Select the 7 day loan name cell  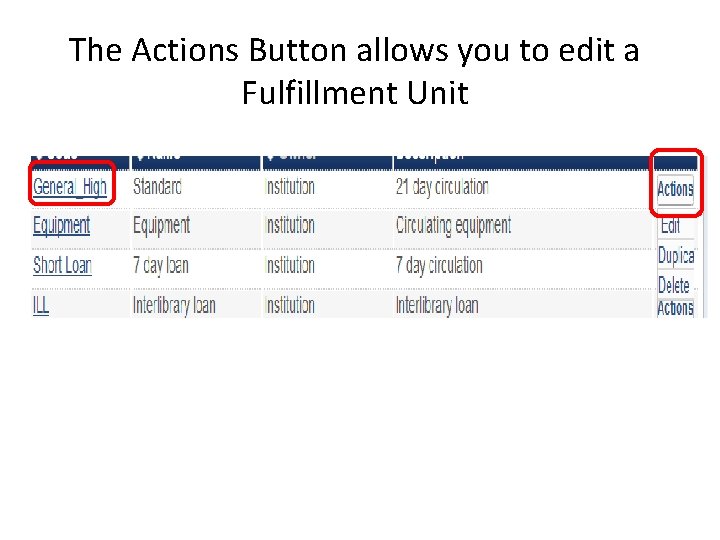(161, 266)
